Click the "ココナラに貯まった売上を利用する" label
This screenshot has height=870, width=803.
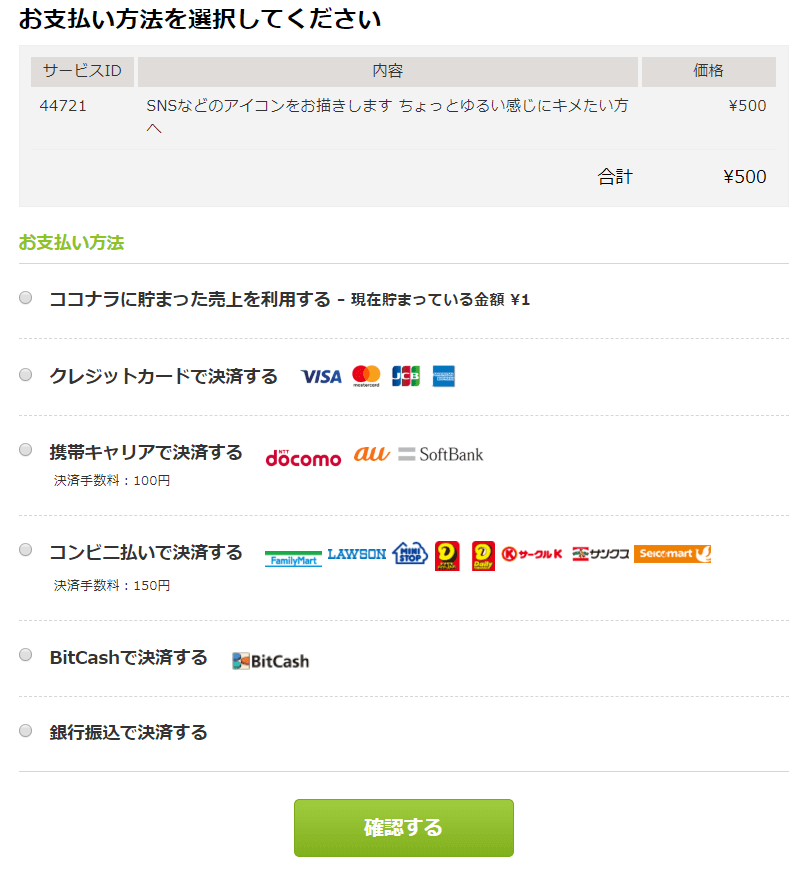pos(190,300)
